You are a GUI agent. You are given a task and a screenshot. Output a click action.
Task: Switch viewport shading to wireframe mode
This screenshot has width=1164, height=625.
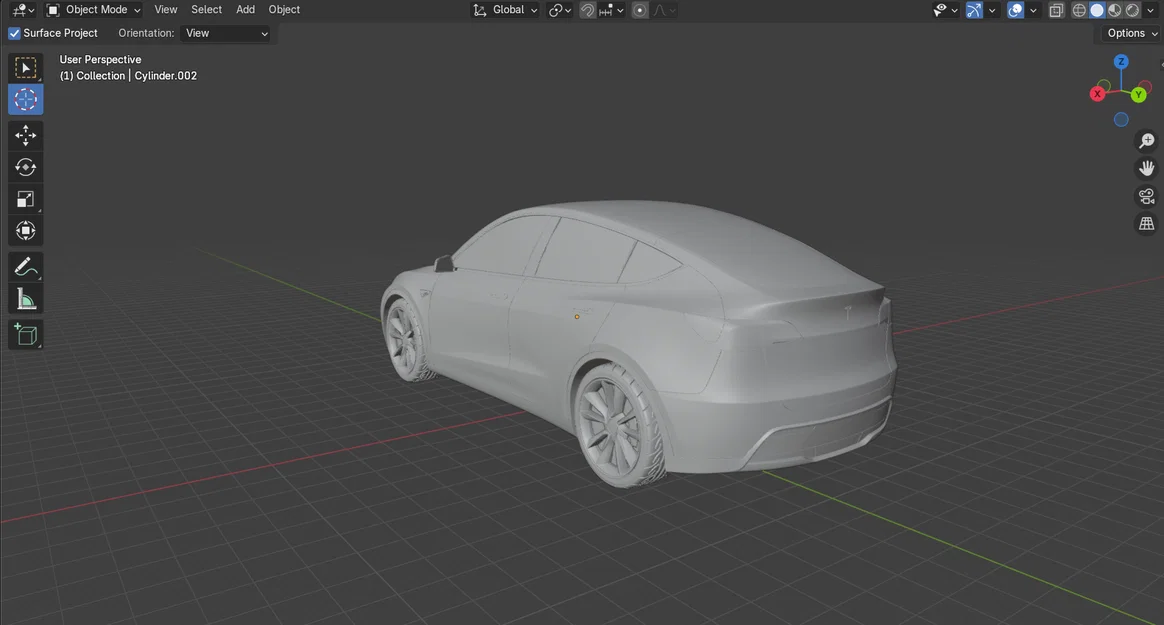(1078, 9)
